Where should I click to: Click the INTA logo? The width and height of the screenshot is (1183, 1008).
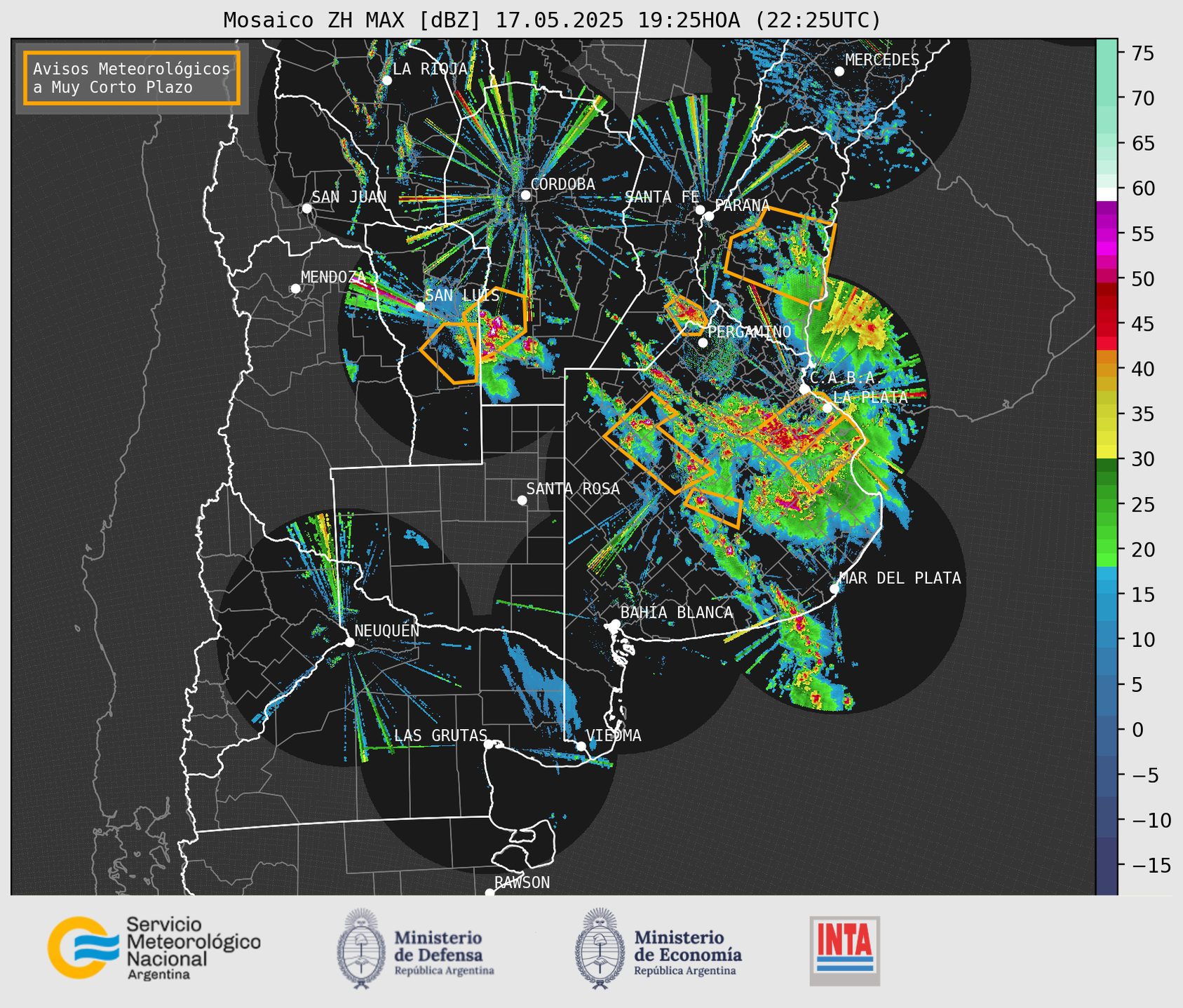click(844, 951)
